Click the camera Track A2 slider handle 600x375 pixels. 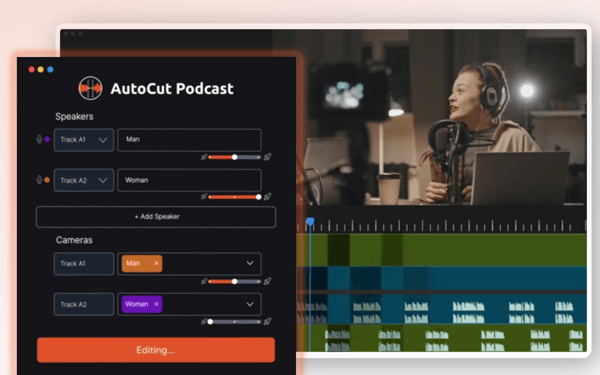(210, 321)
